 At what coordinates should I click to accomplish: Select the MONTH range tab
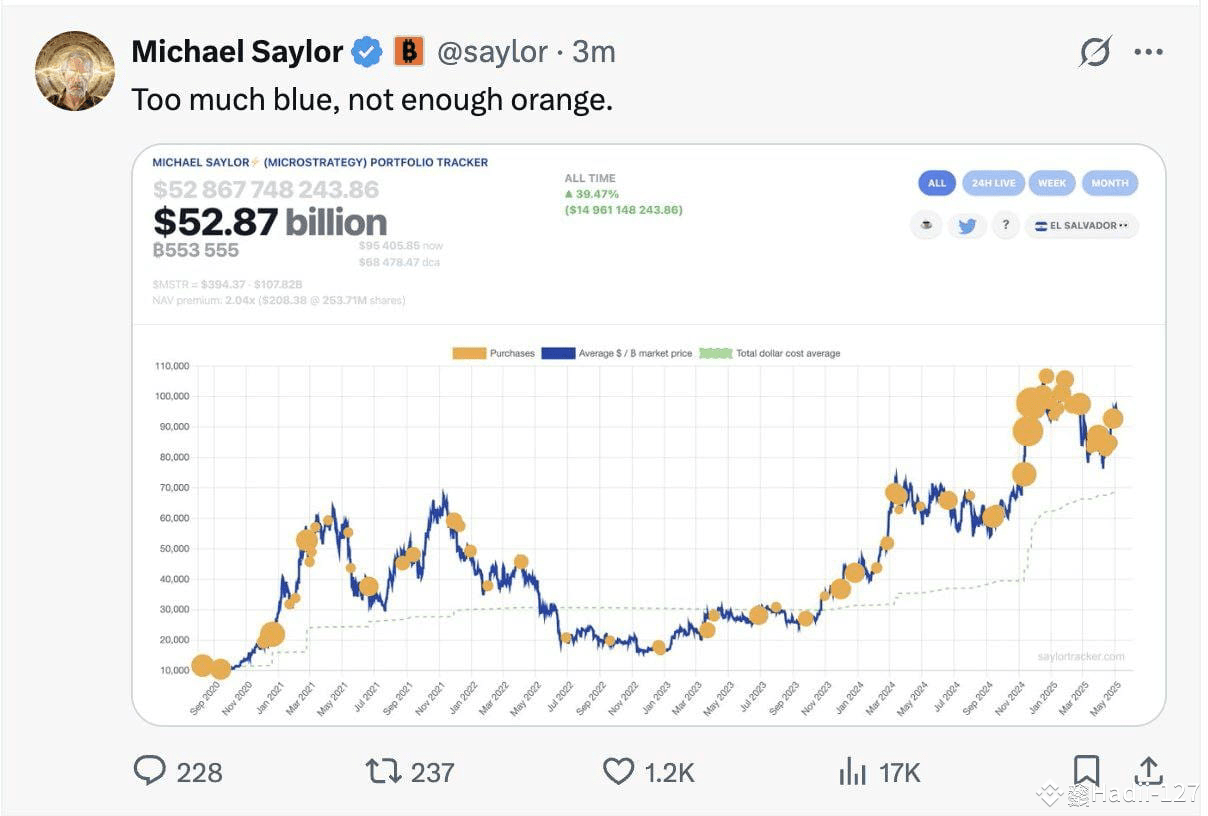1110,183
